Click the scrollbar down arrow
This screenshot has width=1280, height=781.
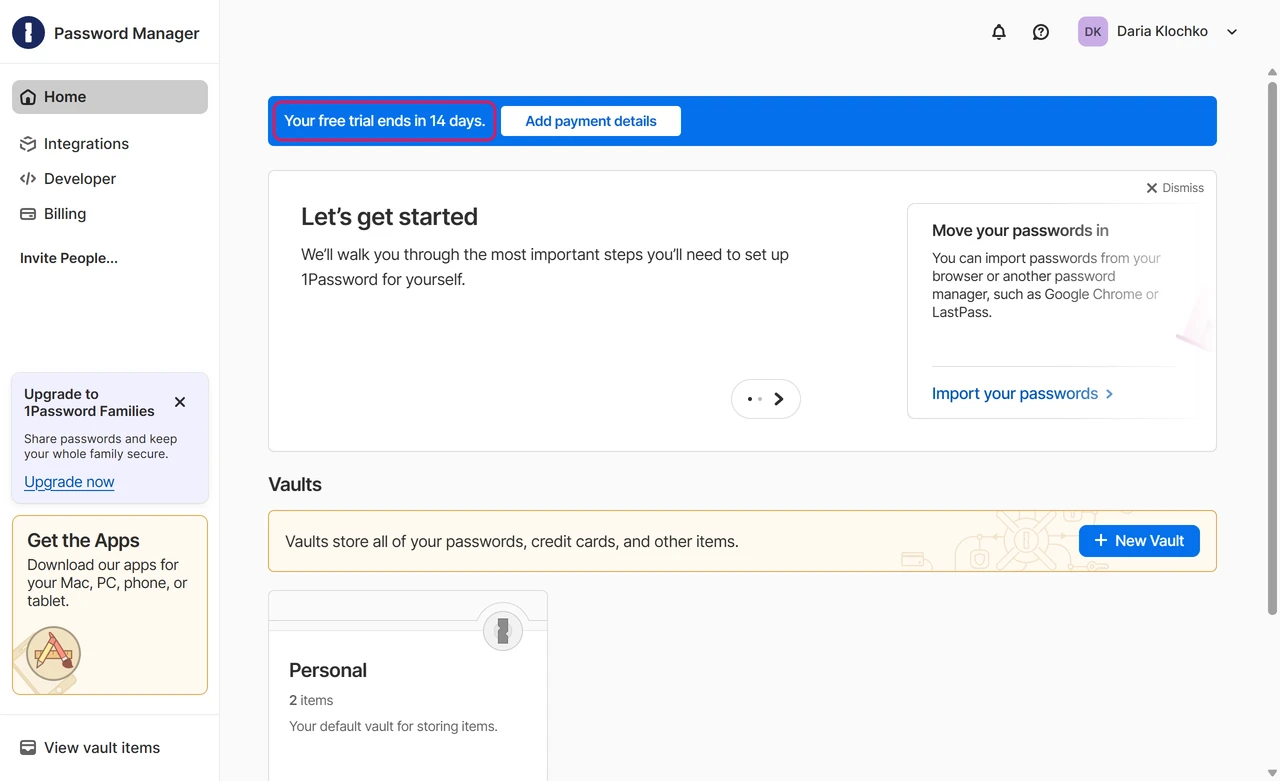tap(1273, 772)
